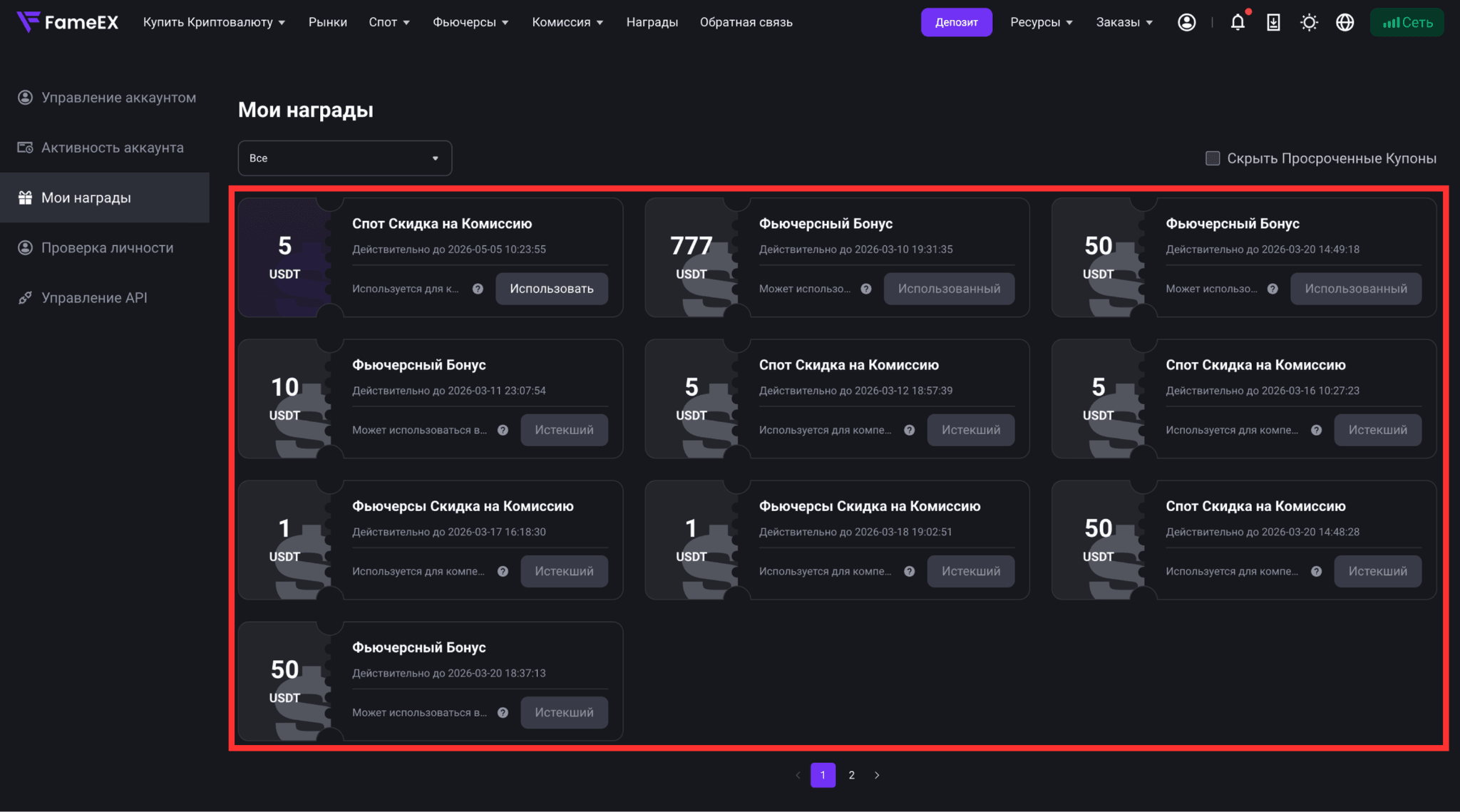The height and width of the screenshot is (812, 1460).
Task: Open notifications bell icon
Action: (1238, 22)
